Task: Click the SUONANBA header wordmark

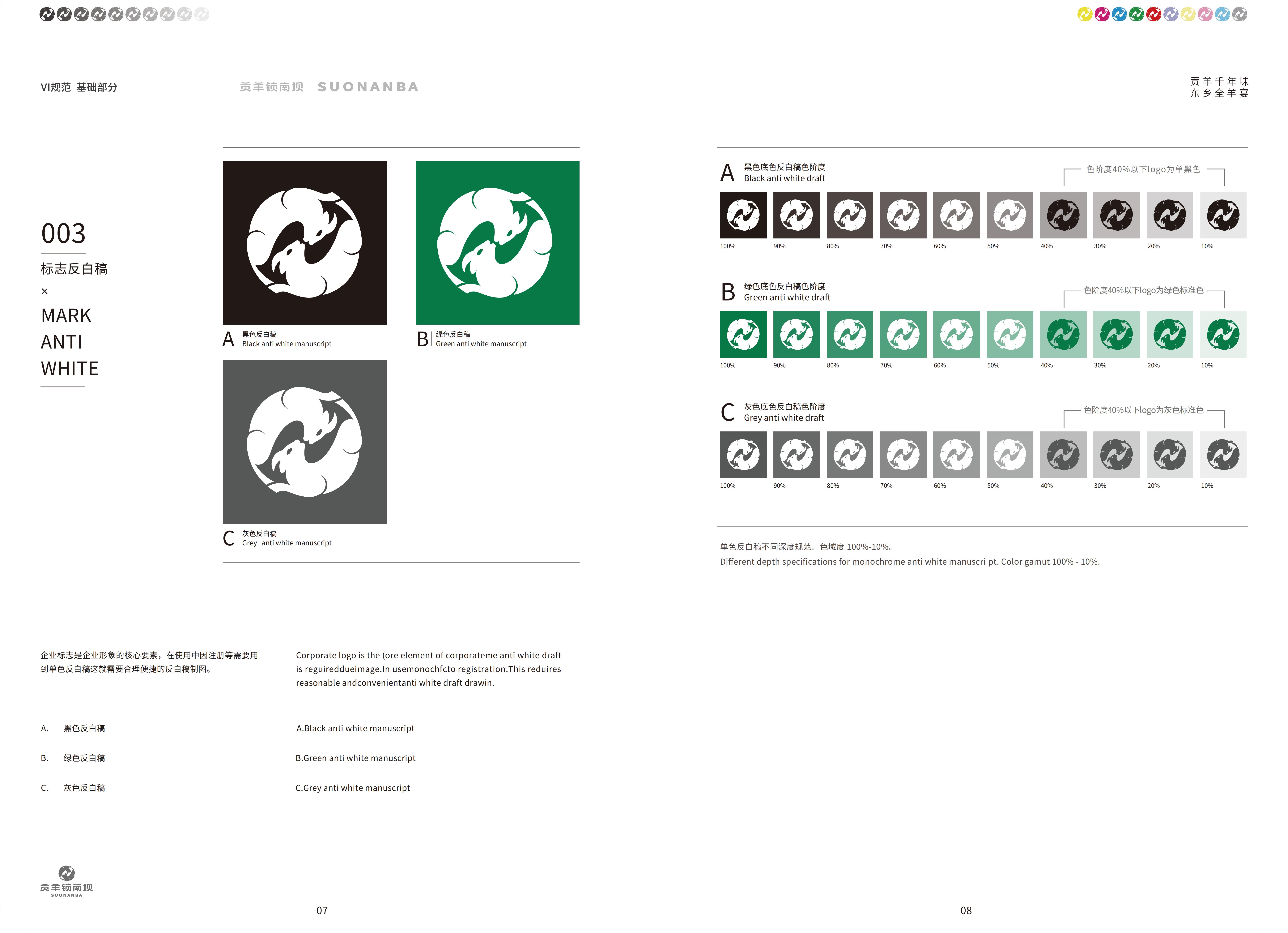Action: pyautogui.click(x=368, y=87)
